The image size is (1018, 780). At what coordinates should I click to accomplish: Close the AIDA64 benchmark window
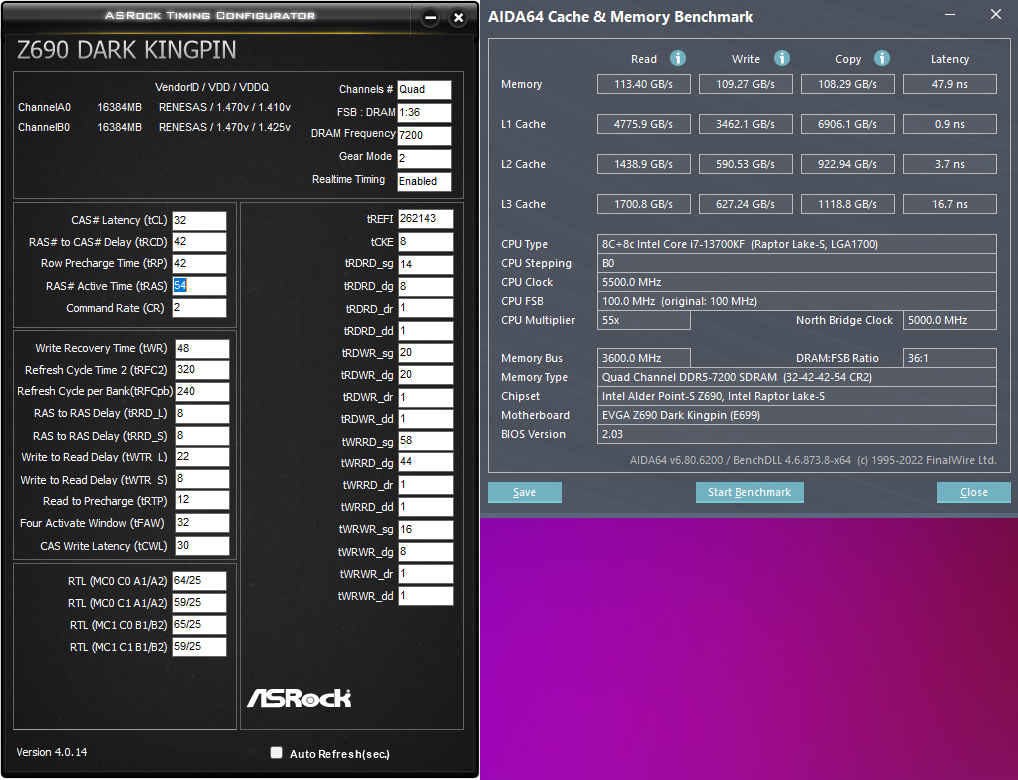point(996,14)
